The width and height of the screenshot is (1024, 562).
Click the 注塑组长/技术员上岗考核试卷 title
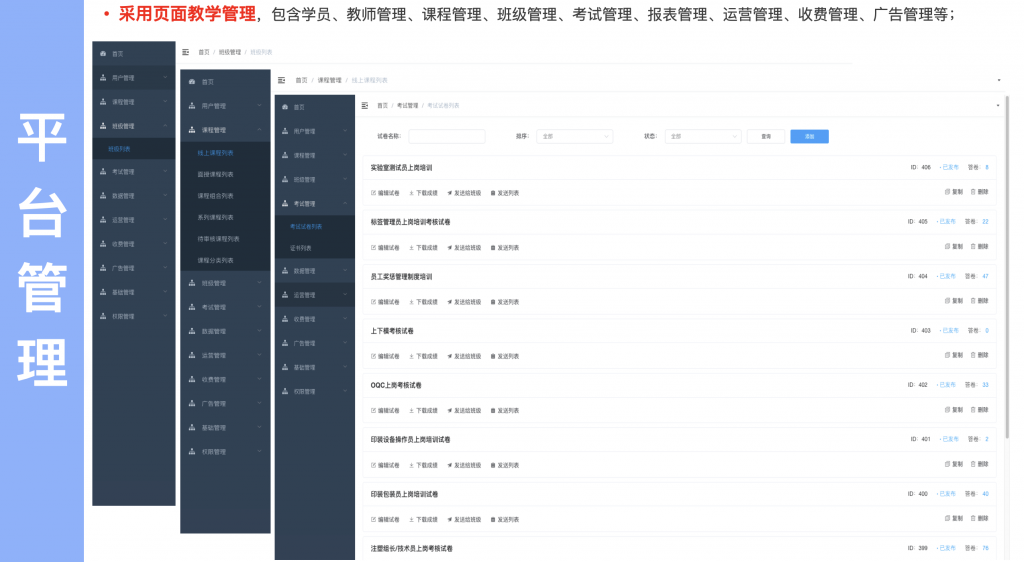click(x=411, y=549)
